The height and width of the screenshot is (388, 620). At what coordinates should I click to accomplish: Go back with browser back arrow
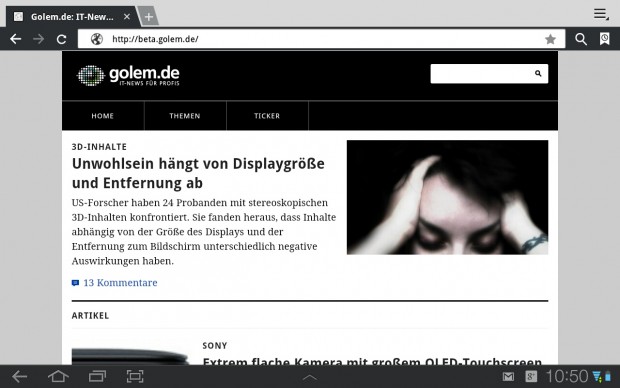coord(15,39)
